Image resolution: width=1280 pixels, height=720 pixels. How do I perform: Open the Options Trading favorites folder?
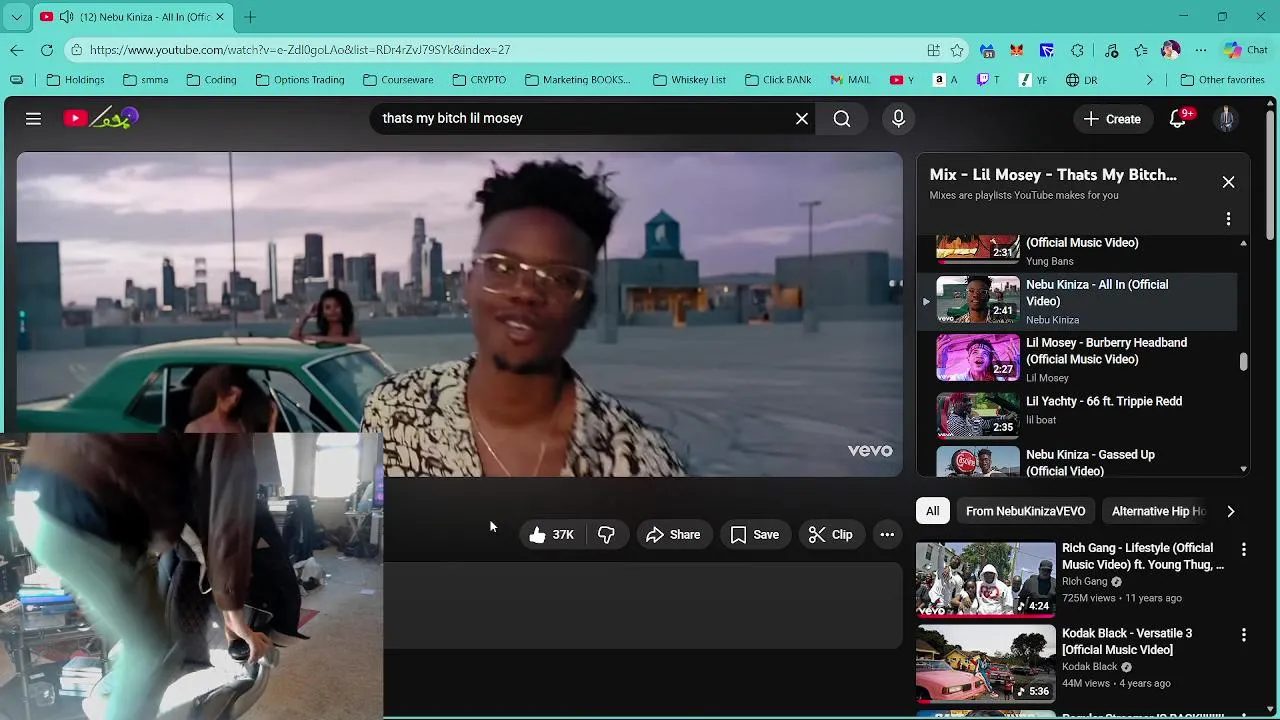(x=299, y=80)
